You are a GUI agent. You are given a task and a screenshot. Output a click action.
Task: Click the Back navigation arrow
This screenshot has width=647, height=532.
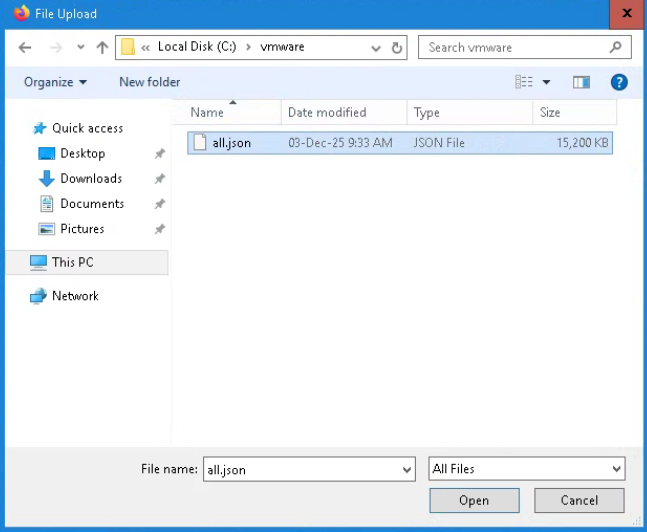[25, 47]
